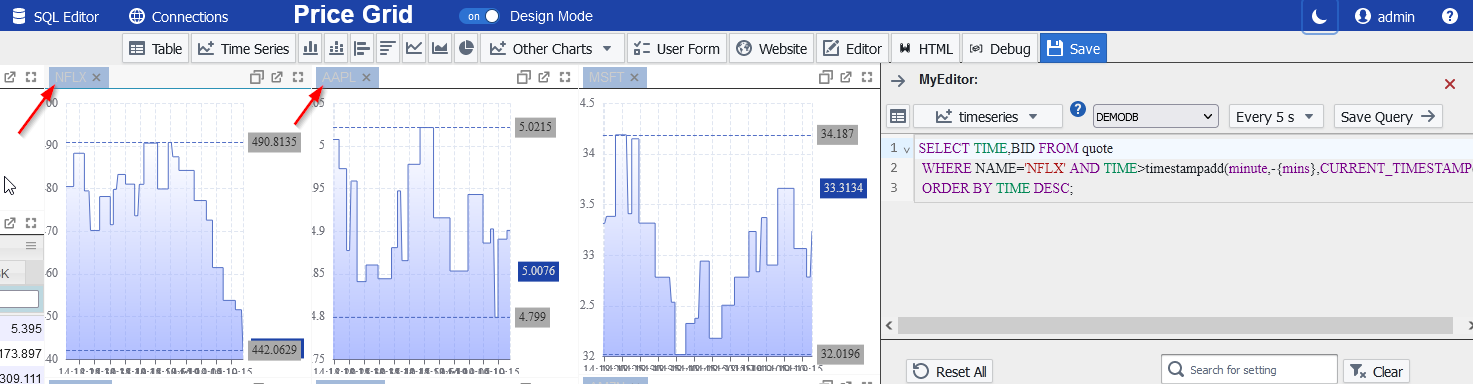
Task: Restore the MSFT panel with stacked-windows icon
Action: (825, 77)
